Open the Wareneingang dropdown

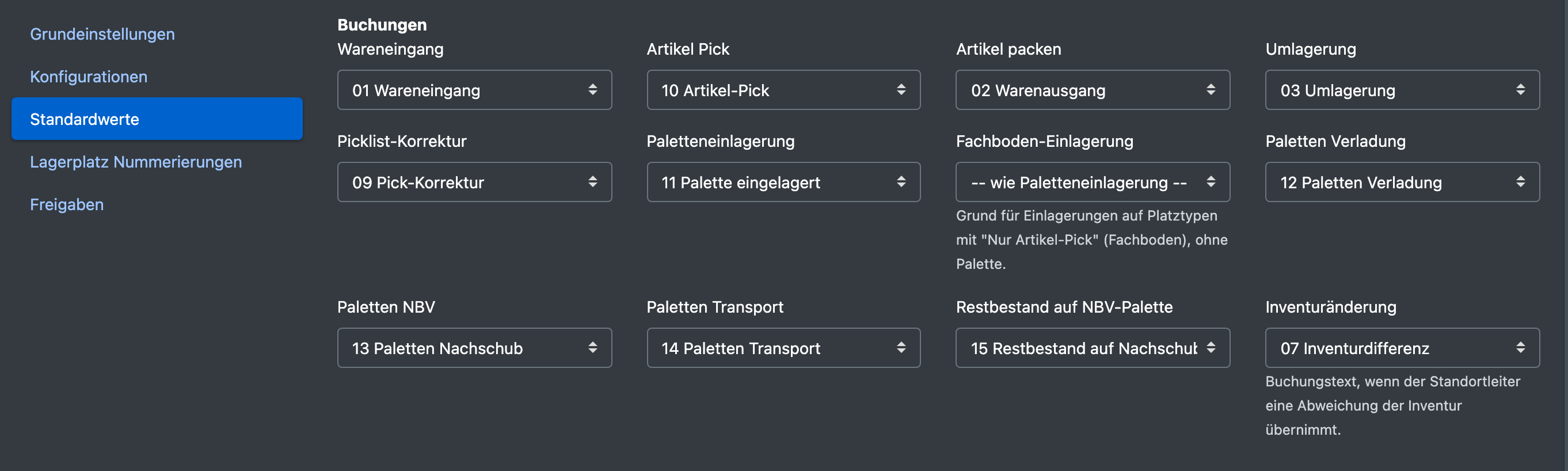coord(474,90)
